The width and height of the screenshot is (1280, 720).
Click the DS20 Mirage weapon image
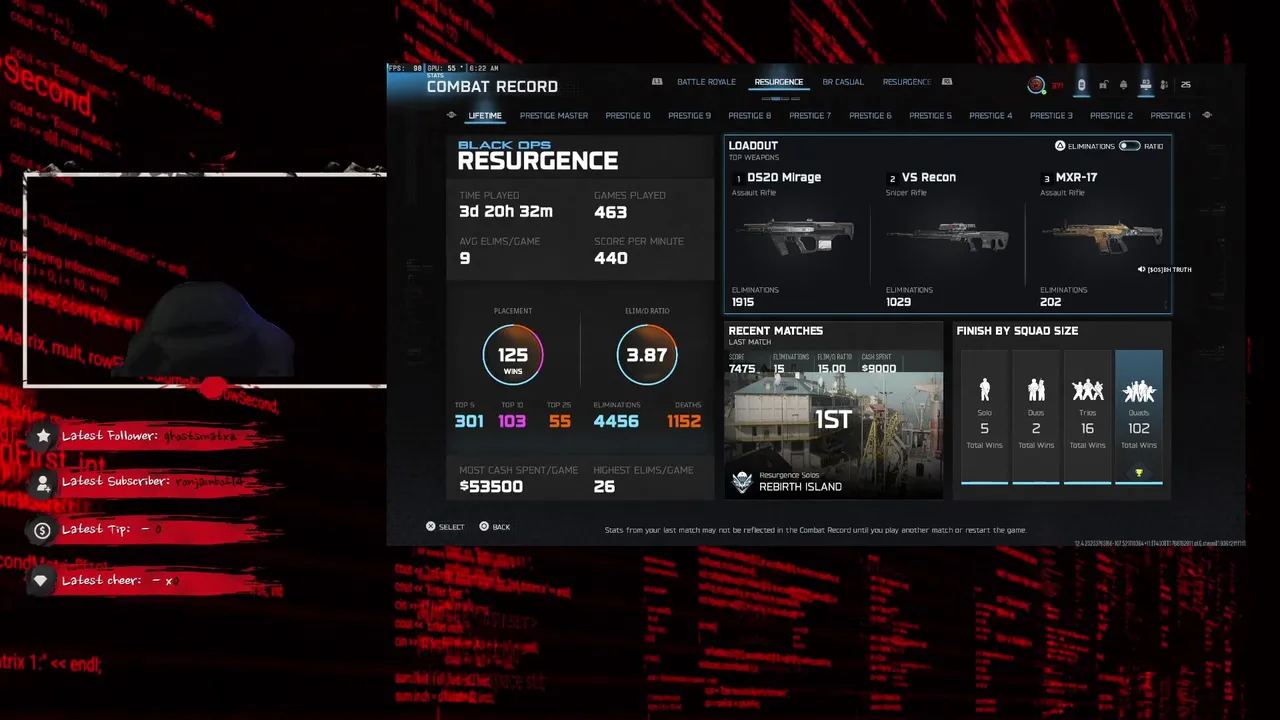(x=798, y=237)
